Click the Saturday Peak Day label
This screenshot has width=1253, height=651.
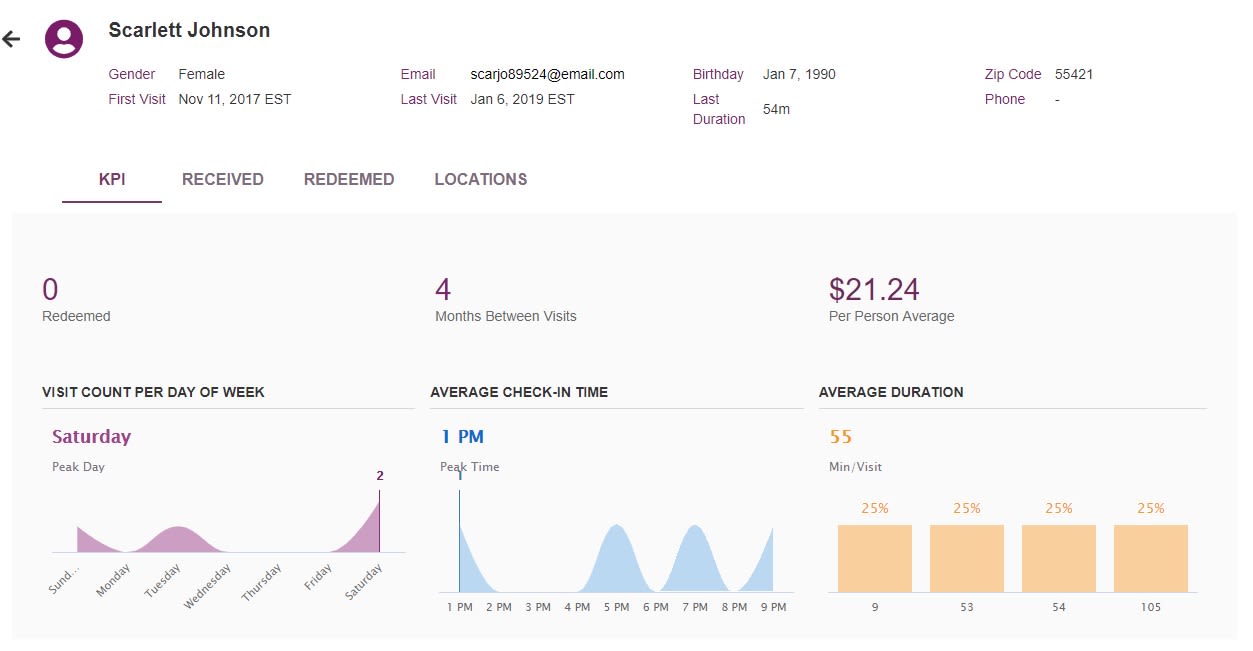[91, 437]
